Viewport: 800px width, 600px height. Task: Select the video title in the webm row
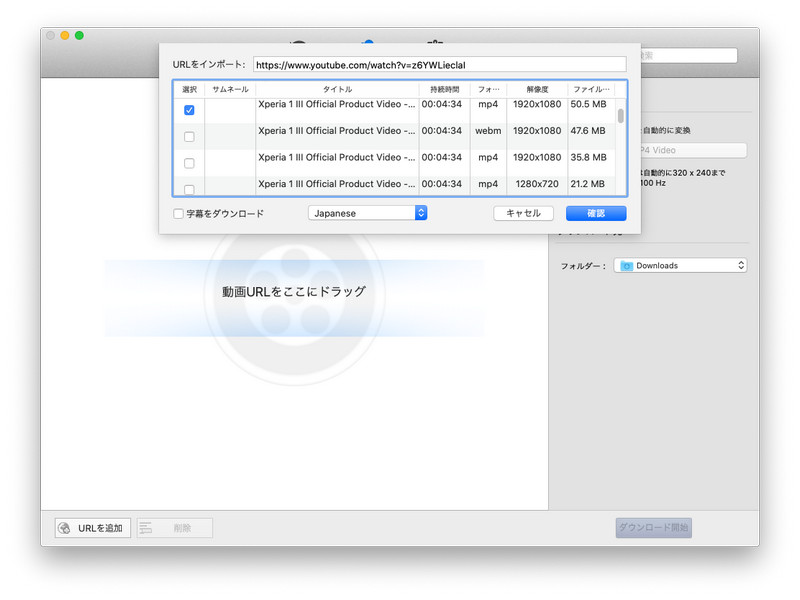click(337, 131)
